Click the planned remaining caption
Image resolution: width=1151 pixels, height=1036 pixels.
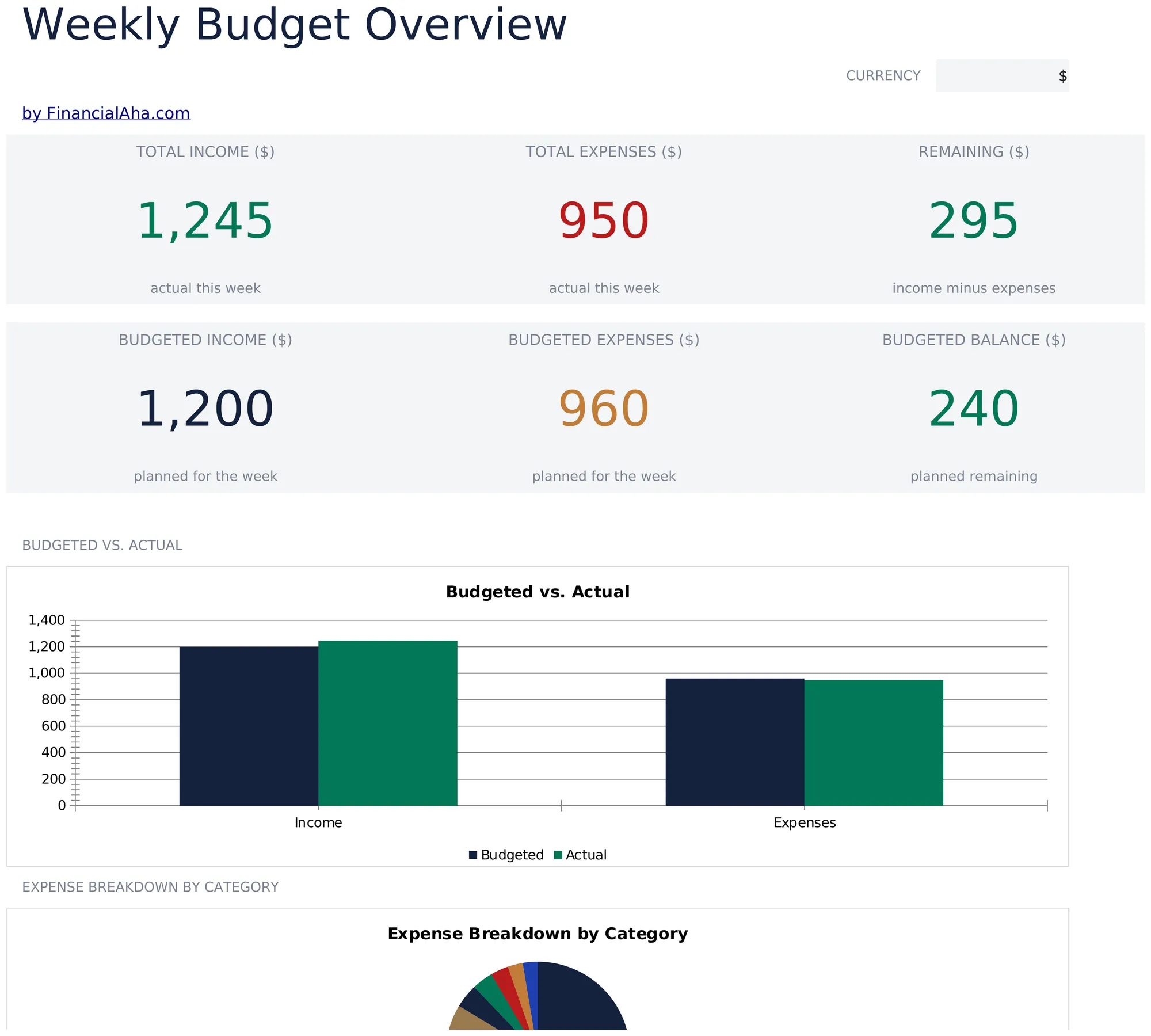coord(974,476)
